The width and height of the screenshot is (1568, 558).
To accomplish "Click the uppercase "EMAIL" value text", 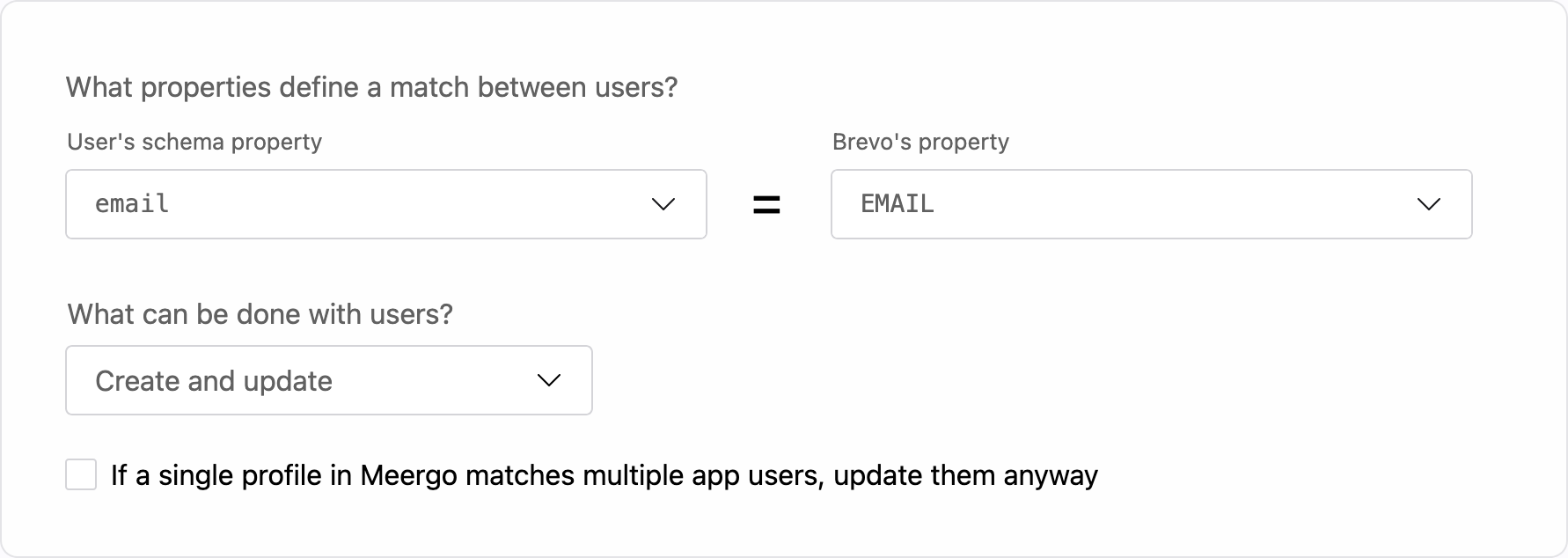I will tap(897, 204).
